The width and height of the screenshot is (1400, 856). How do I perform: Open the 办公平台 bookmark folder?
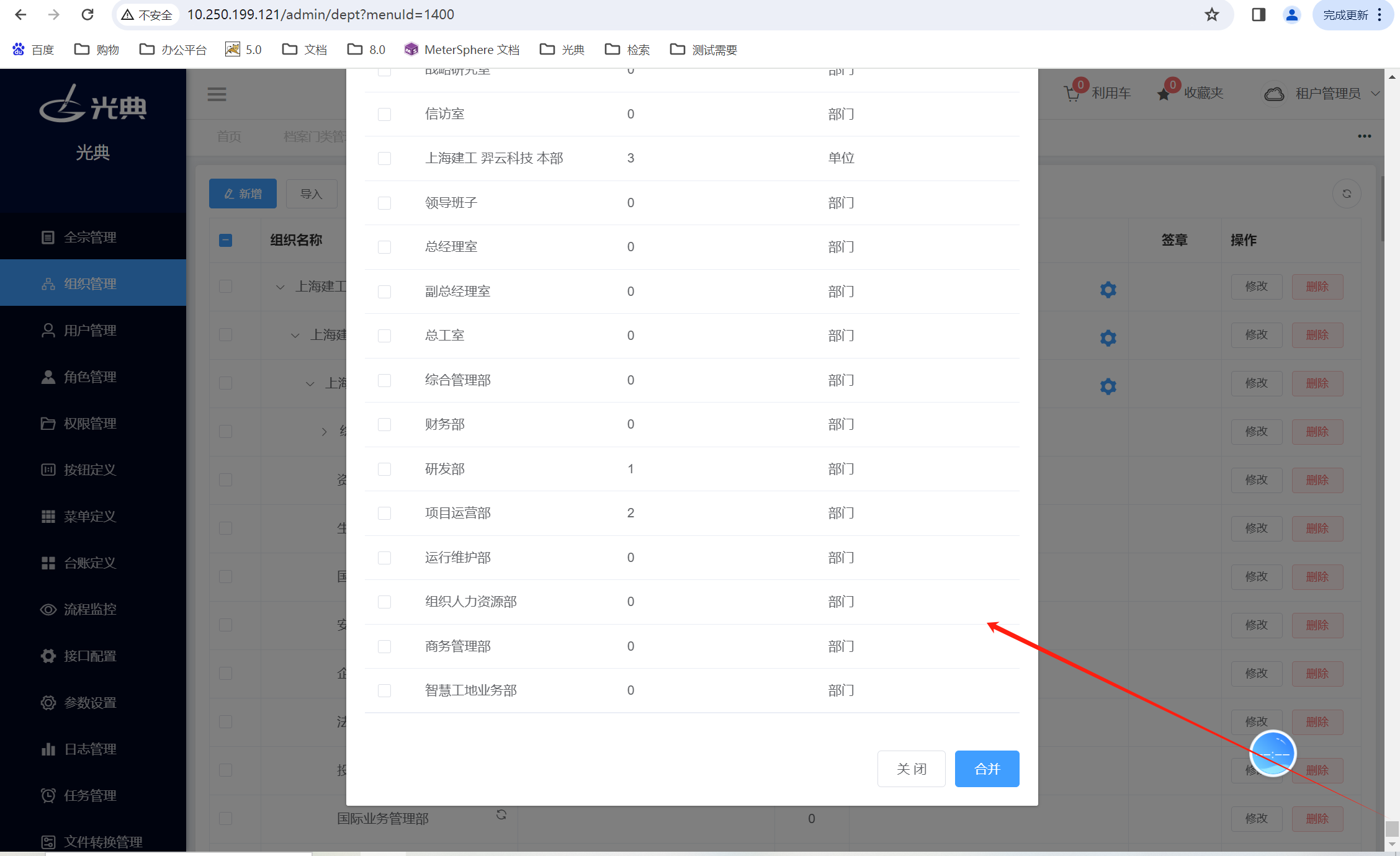click(x=173, y=50)
